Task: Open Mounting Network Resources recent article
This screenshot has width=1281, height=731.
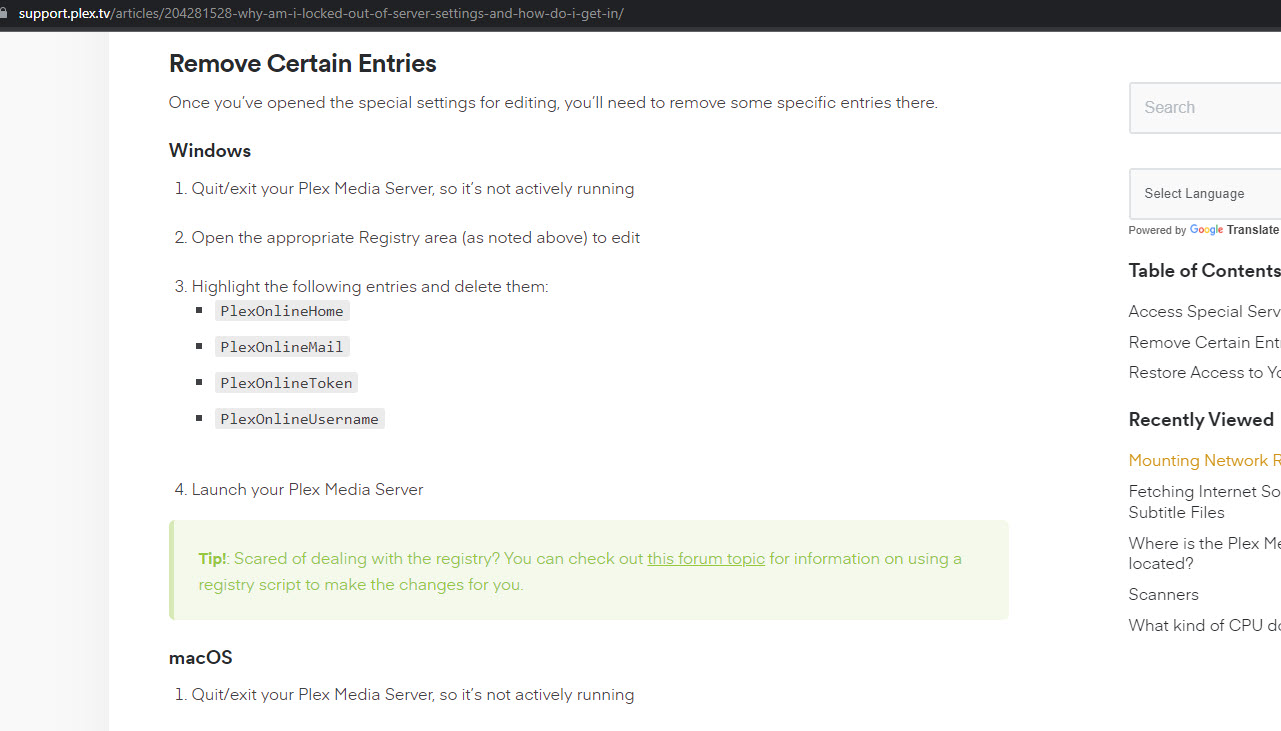Action: 1205,460
